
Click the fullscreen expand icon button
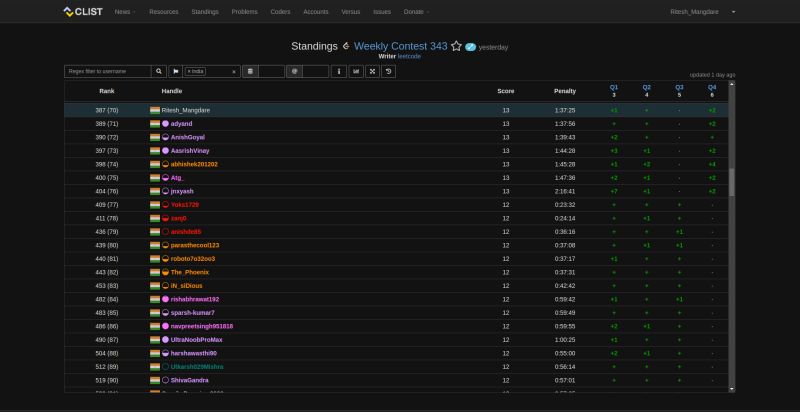pos(372,72)
